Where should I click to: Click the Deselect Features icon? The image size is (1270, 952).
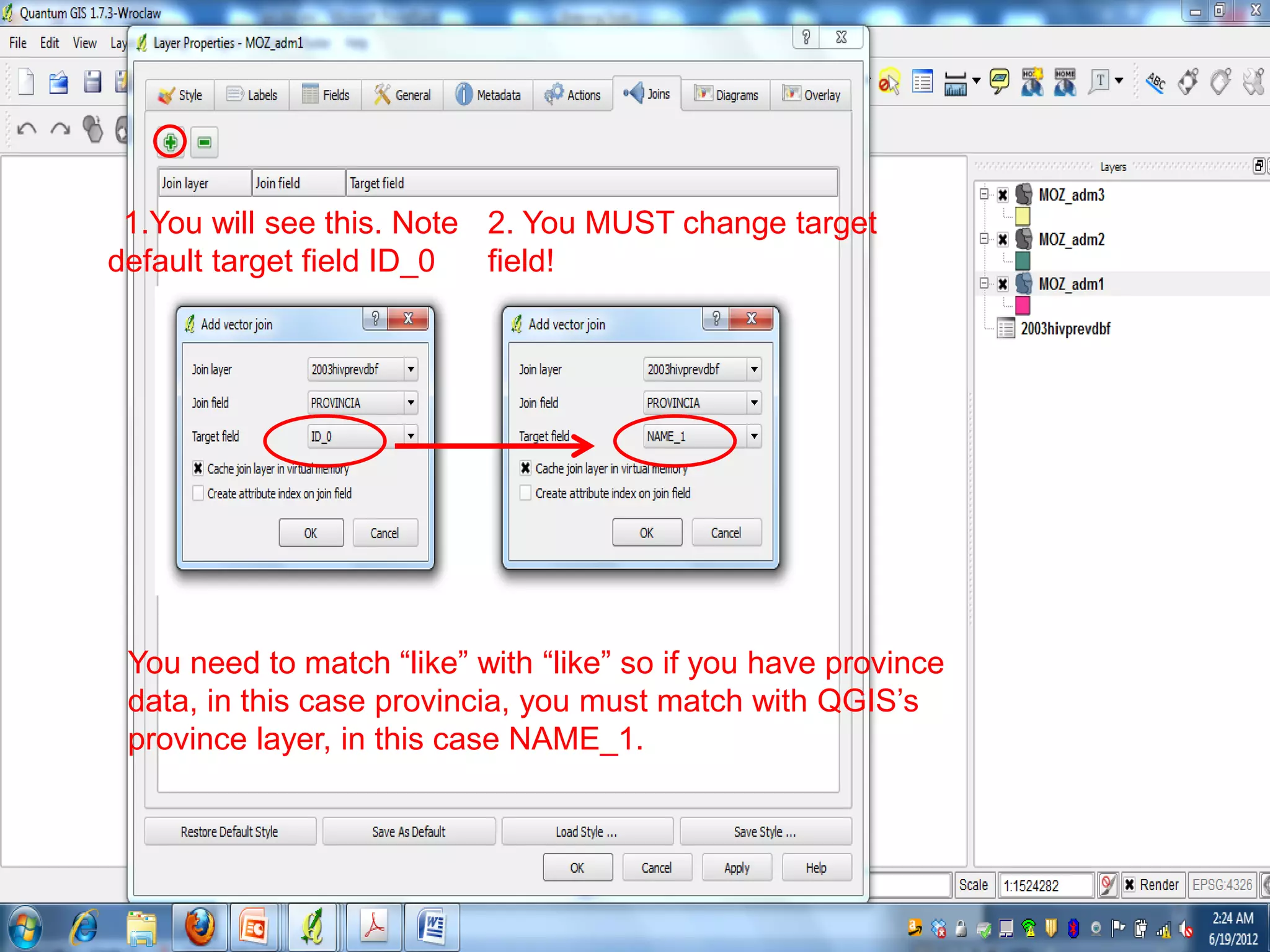tap(889, 82)
